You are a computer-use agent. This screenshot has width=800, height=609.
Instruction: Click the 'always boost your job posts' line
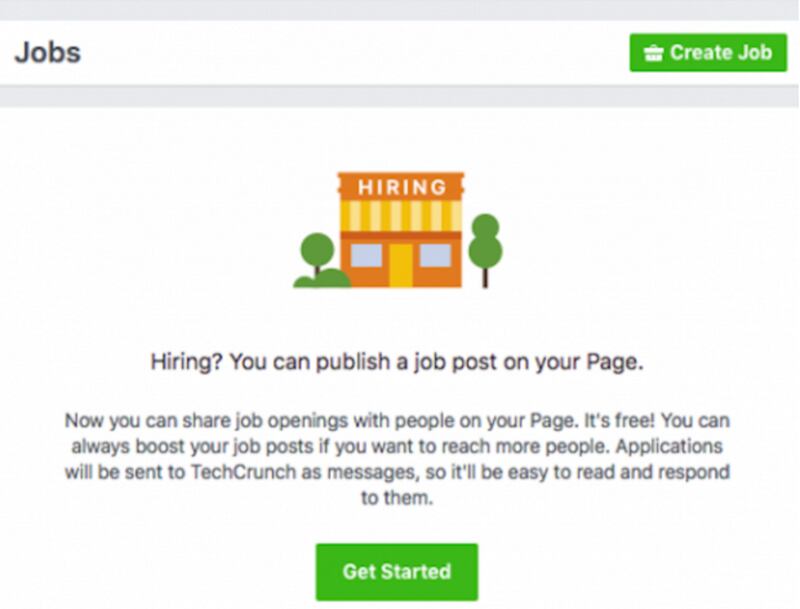(x=192, y=446)
